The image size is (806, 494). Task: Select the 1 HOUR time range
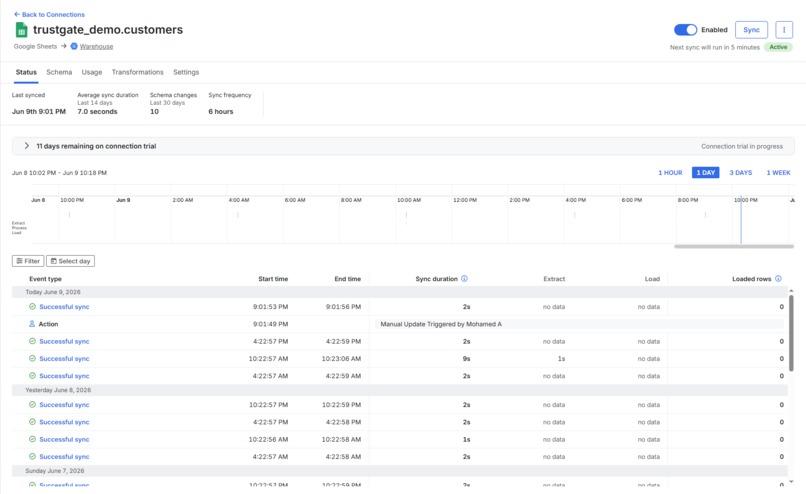point(670,173)
